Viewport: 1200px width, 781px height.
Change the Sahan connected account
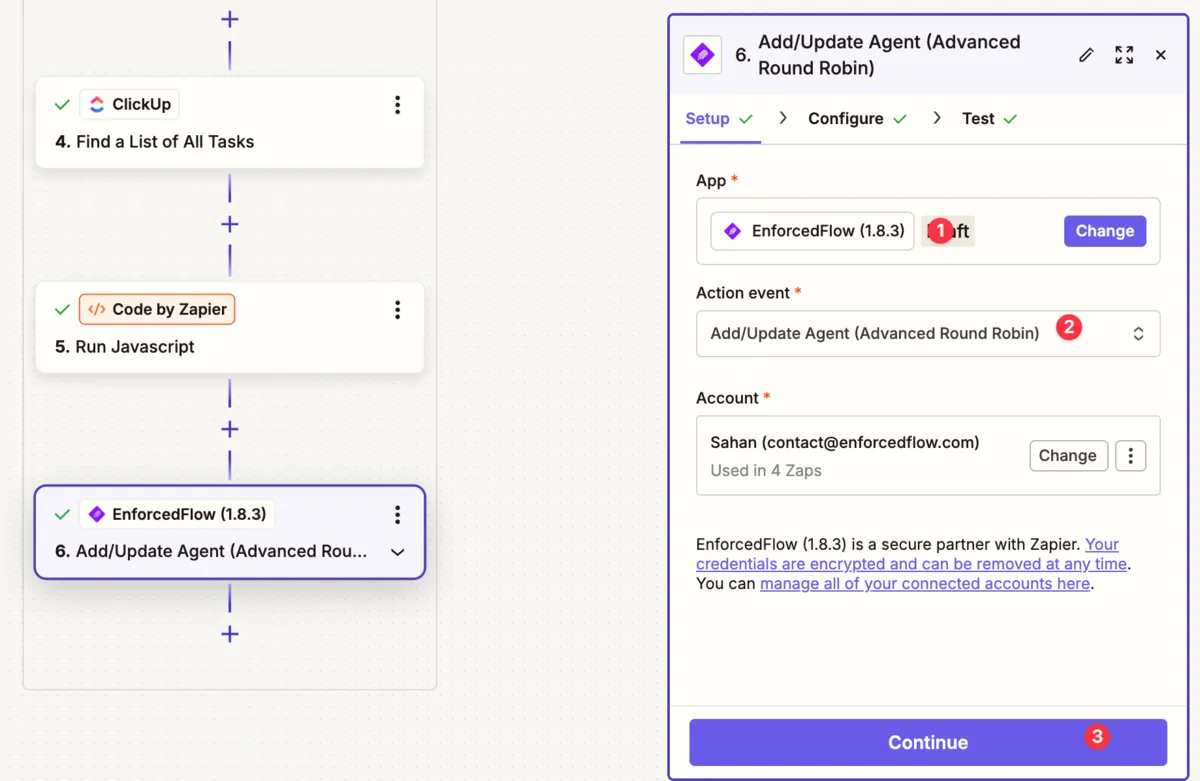click(1068, 455)
